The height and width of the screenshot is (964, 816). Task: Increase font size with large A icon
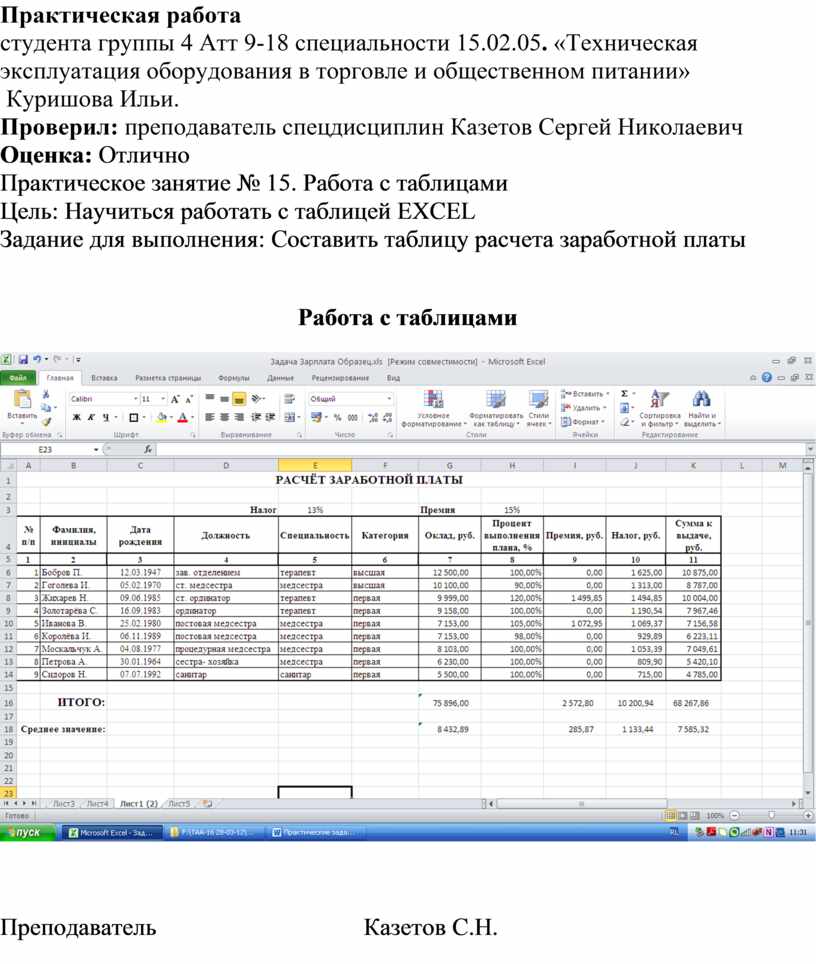point(175,399)
